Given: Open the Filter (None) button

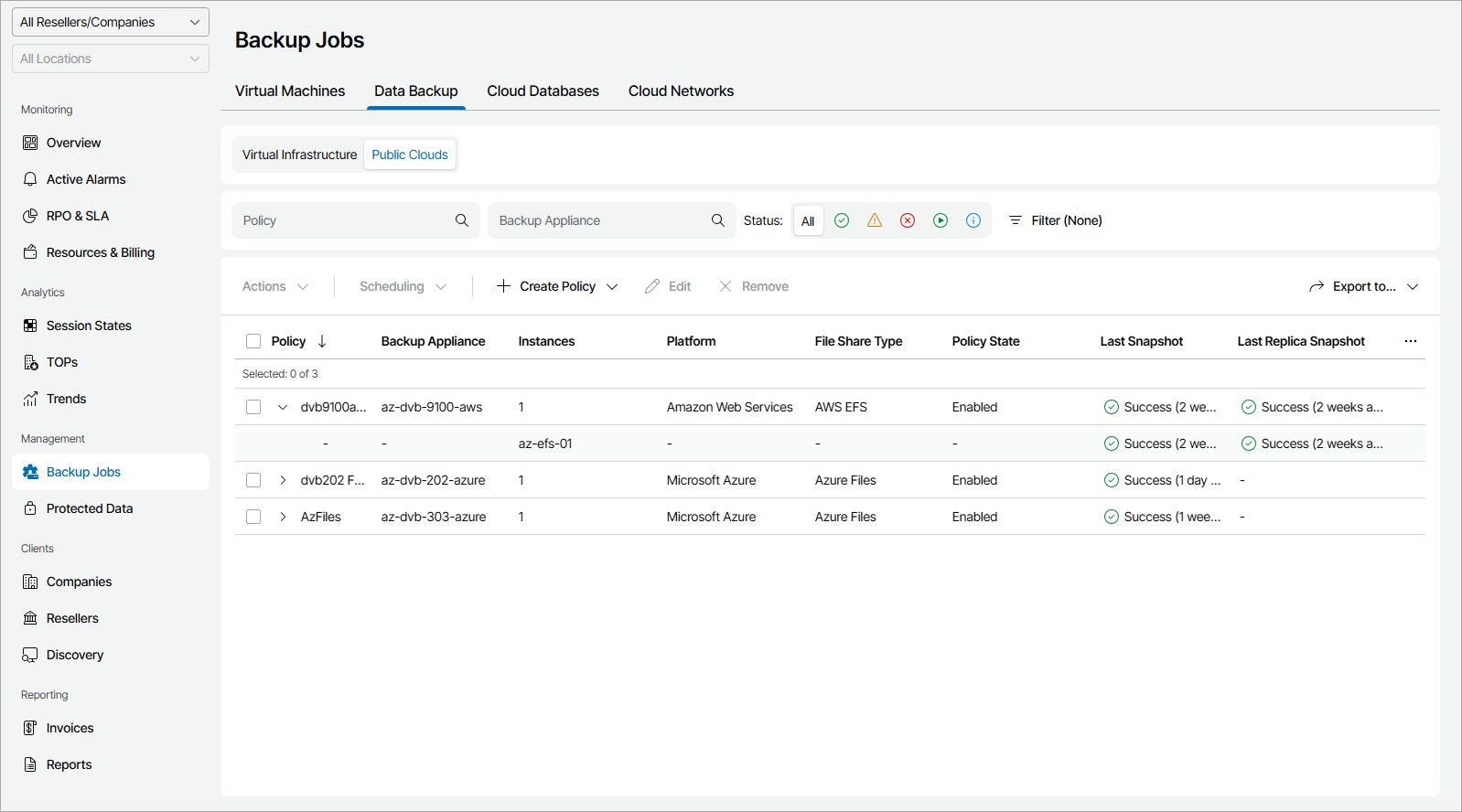Looking at the screenshot, I should (x=1055, y=220).
